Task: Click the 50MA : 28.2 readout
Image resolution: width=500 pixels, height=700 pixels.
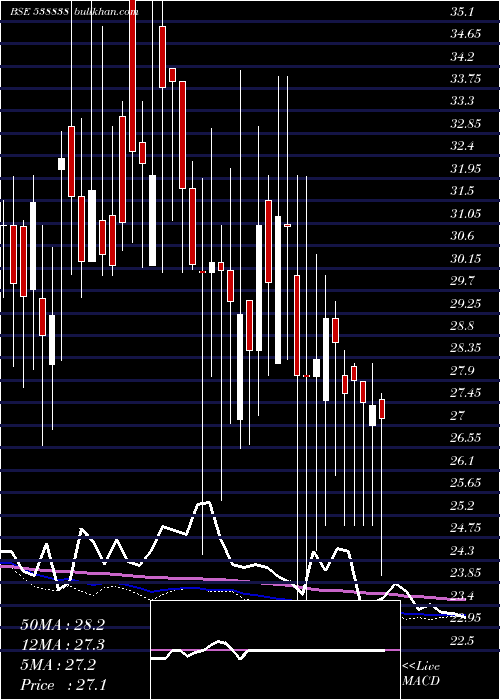Action: pyautogui.click(x=62, y=625)
